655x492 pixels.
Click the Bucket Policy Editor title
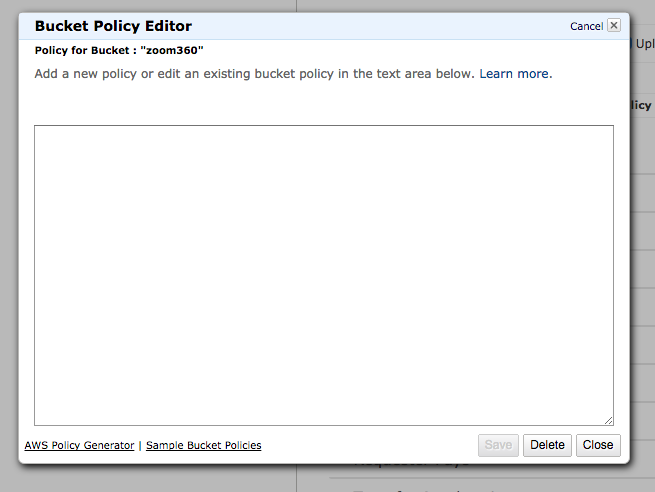(113, 26)
